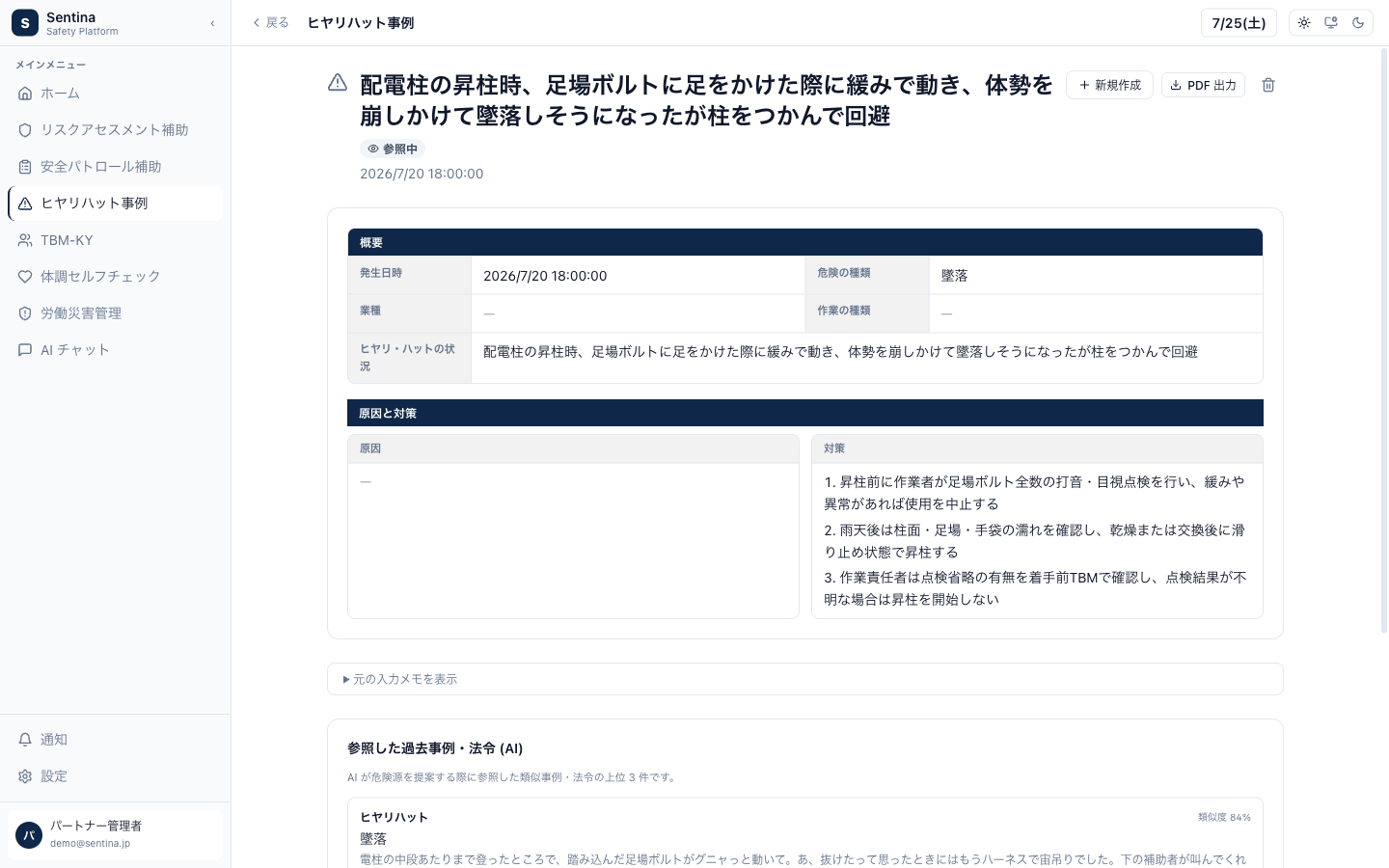Image resolution: width=1389 pixels, height=868 pixels.
Task: Open リスクアセスメント補助 in the sidebar
Action: coord(115,130)
